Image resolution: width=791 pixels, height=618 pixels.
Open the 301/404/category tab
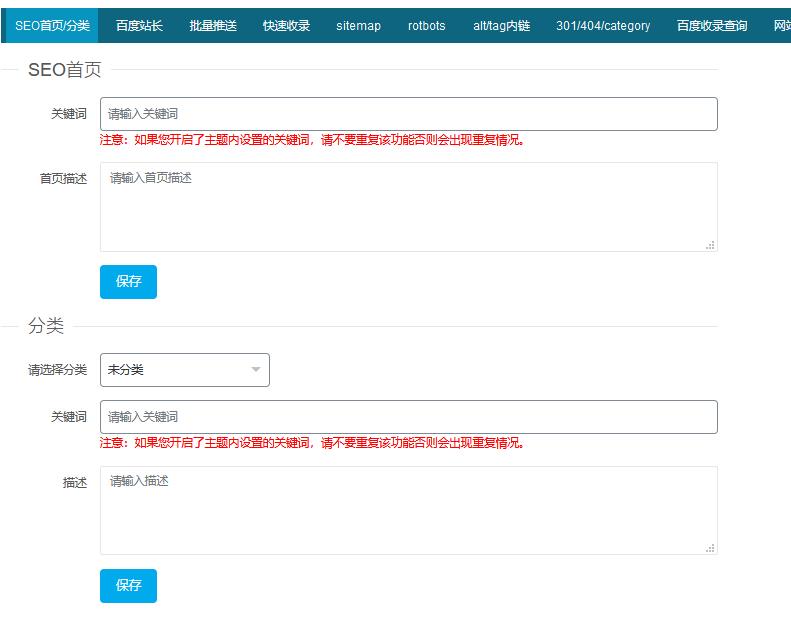(603, 26)
